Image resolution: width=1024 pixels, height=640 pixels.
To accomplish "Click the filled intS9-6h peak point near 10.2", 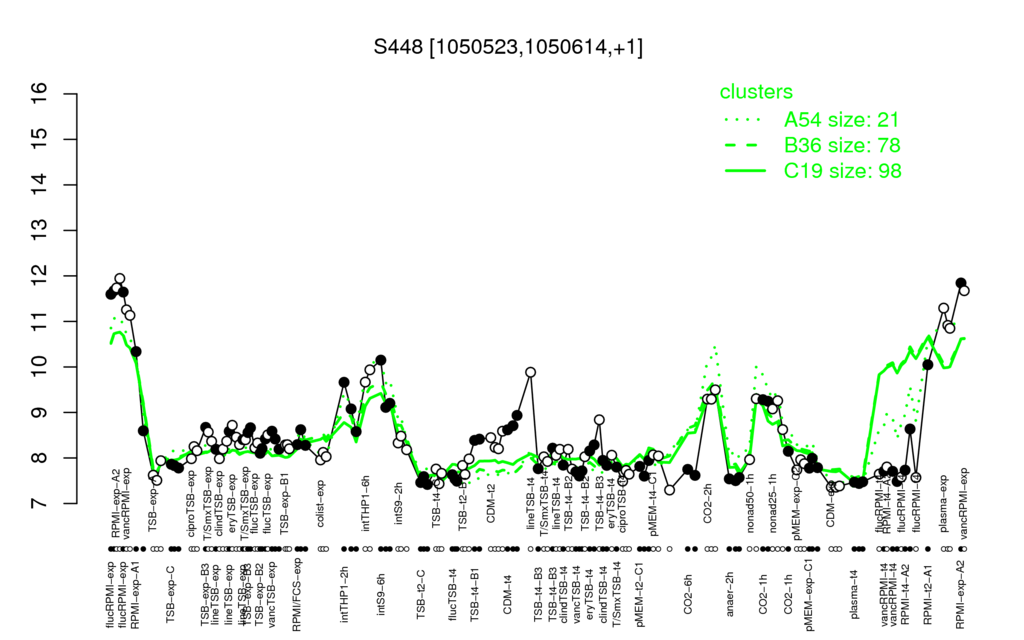I will click(381, 360).
